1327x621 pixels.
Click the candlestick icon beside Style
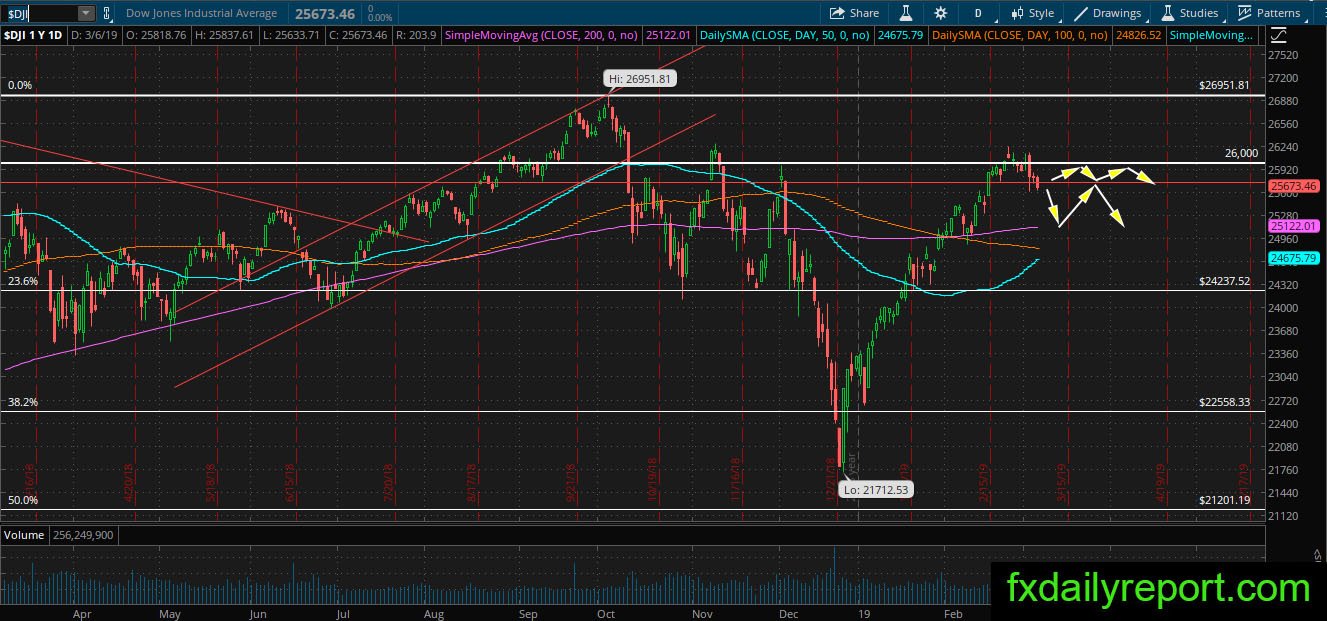(x=1017, y=13)
